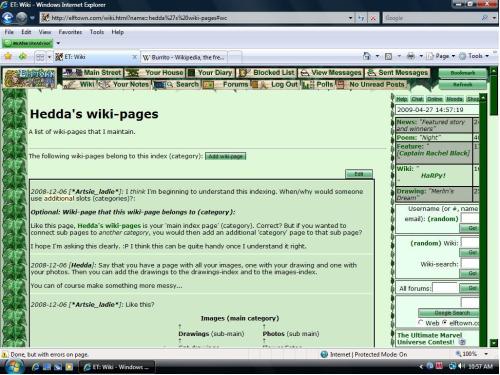This screenshot has width=500, height=375.
Task: Click the Home icon in command bar
Action: coord(367,56)
